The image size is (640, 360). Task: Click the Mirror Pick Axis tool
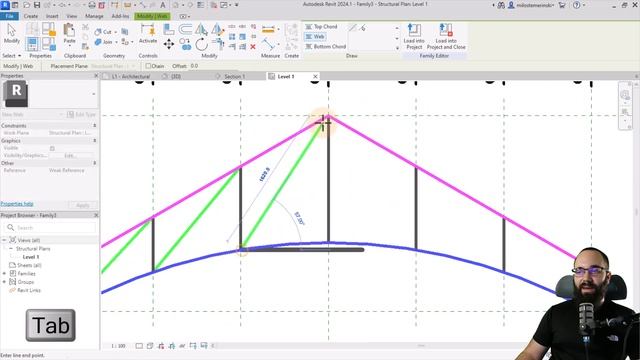[201, 29]
